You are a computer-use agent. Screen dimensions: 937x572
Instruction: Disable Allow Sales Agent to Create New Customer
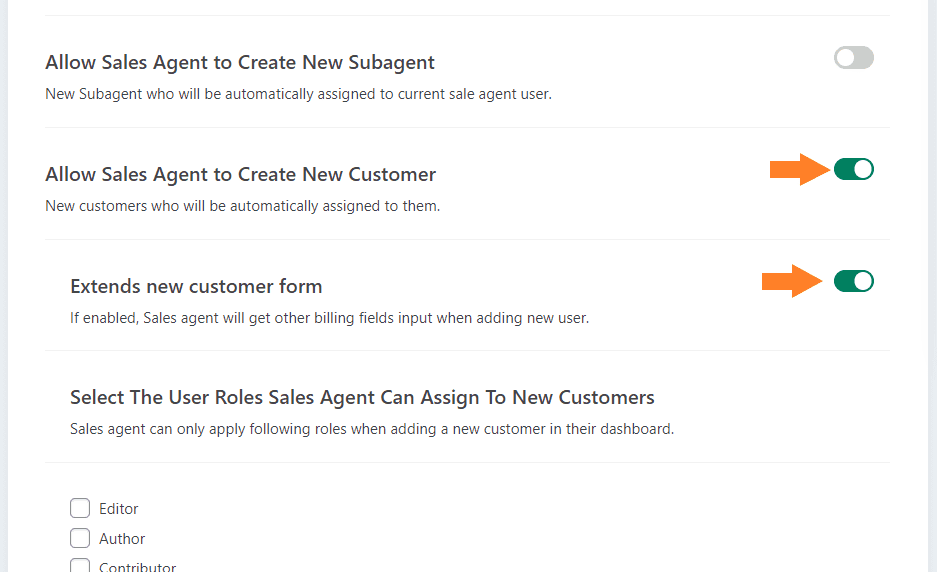pyautogui.click(x=853, y=170)
